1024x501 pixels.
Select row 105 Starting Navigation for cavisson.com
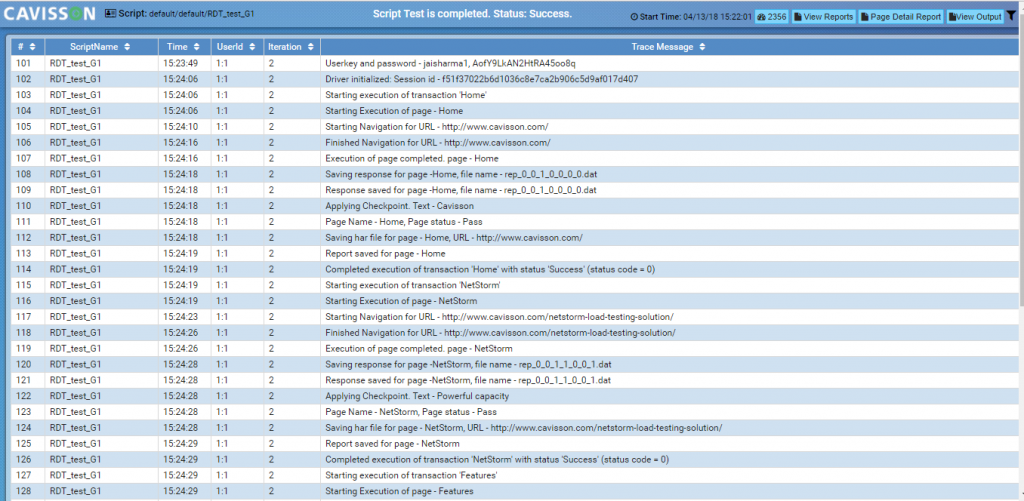(436, 127)
